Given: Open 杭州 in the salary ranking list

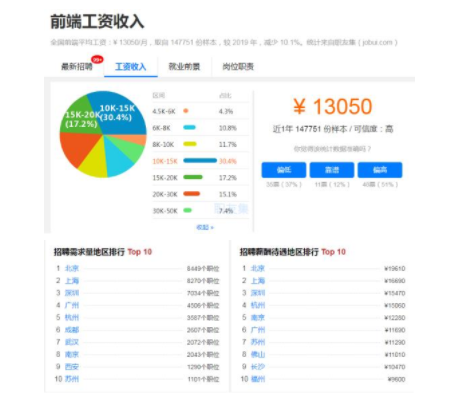Looking at the screenshot, I should click(258, 305).
